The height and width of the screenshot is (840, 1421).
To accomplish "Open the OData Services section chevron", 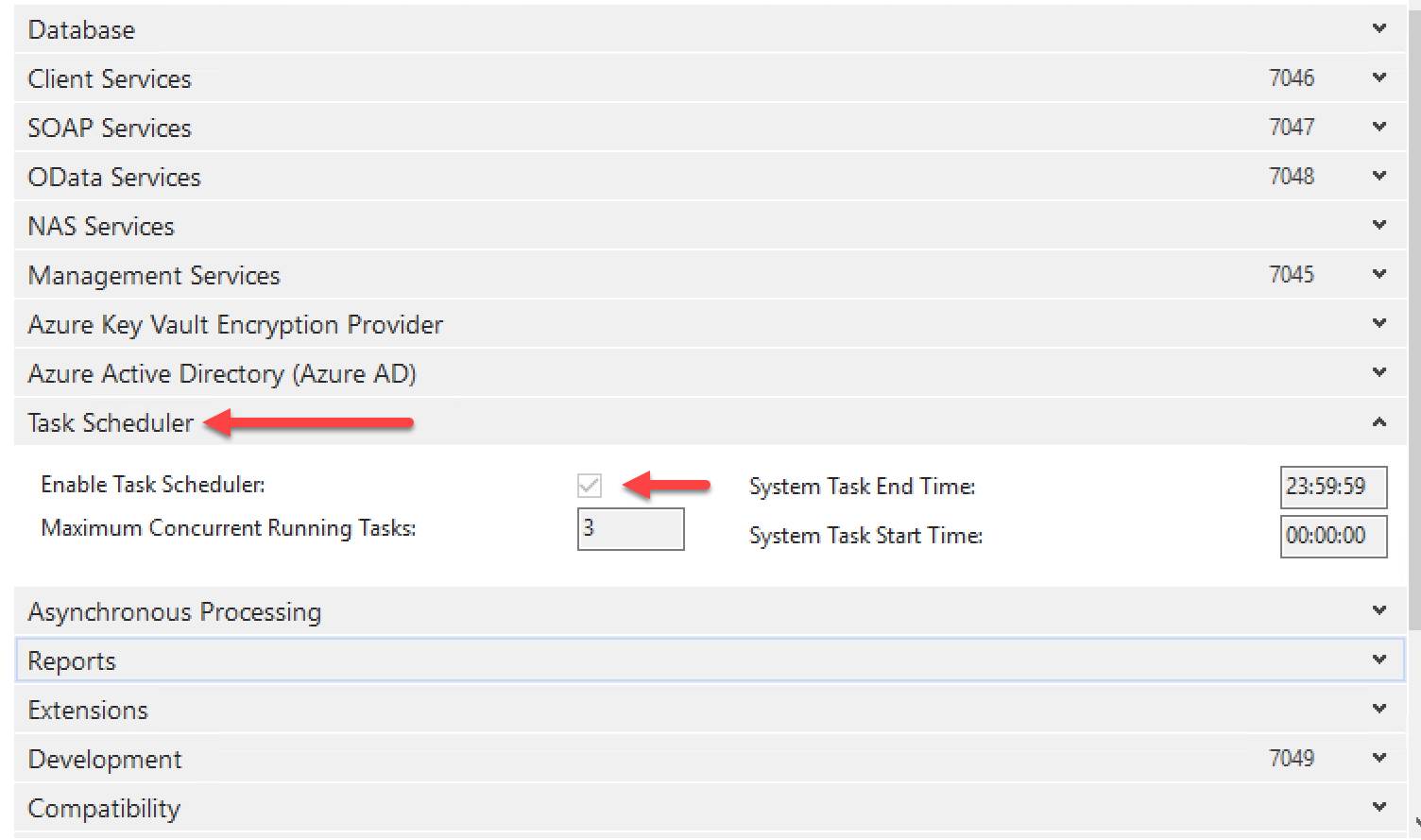I will [1378, 176].
